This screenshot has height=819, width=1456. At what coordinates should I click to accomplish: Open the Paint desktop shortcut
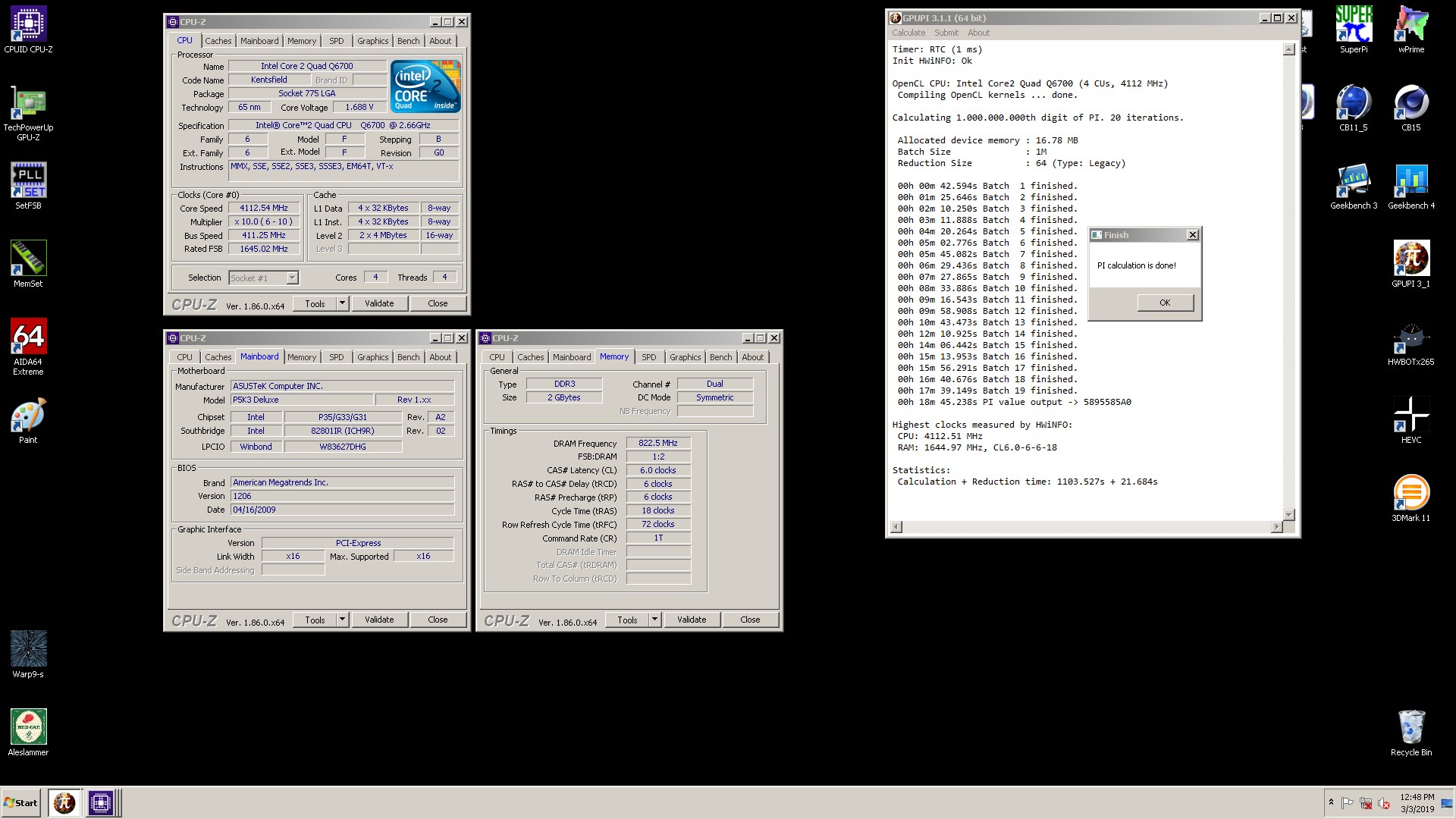[28, 421]
